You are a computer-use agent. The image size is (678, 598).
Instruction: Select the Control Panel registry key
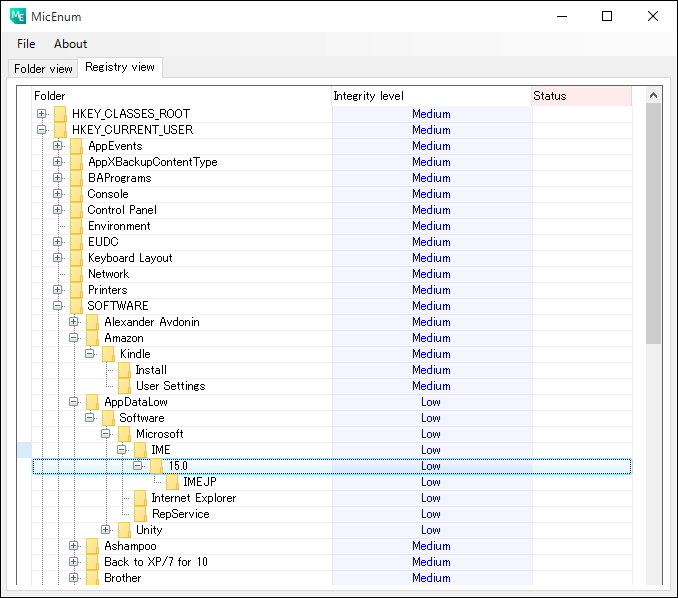(122, 210)
